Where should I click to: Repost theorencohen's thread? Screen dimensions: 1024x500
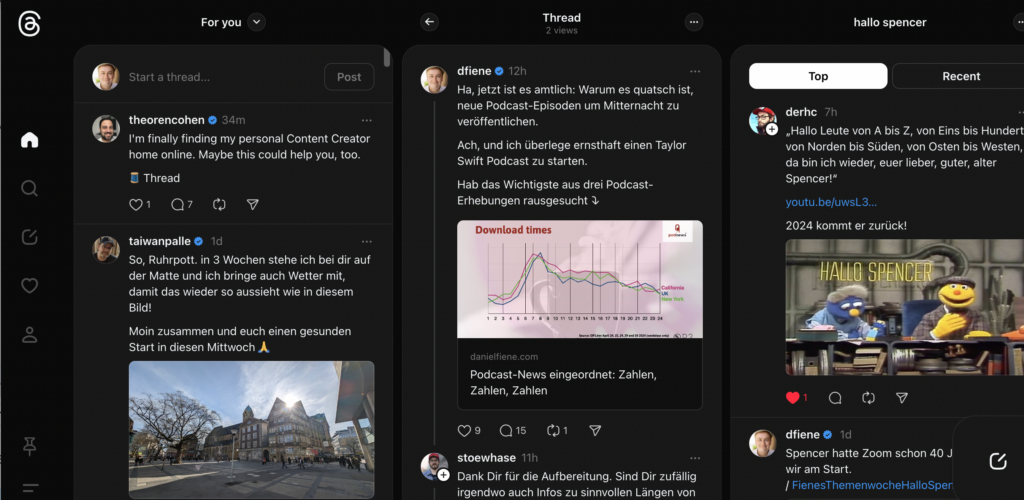point(219,204)
